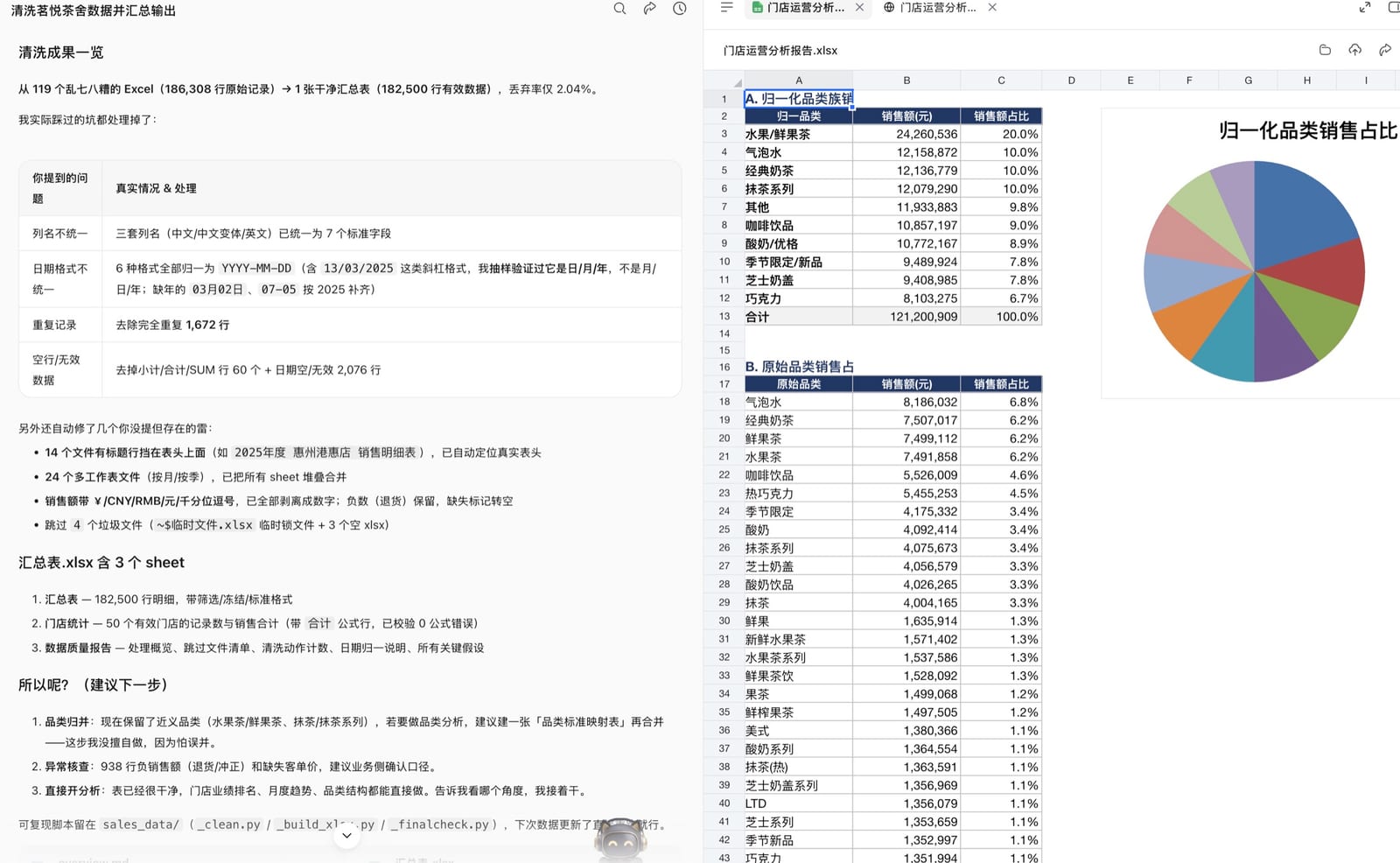Select column D header

(x=1071, y=81)
